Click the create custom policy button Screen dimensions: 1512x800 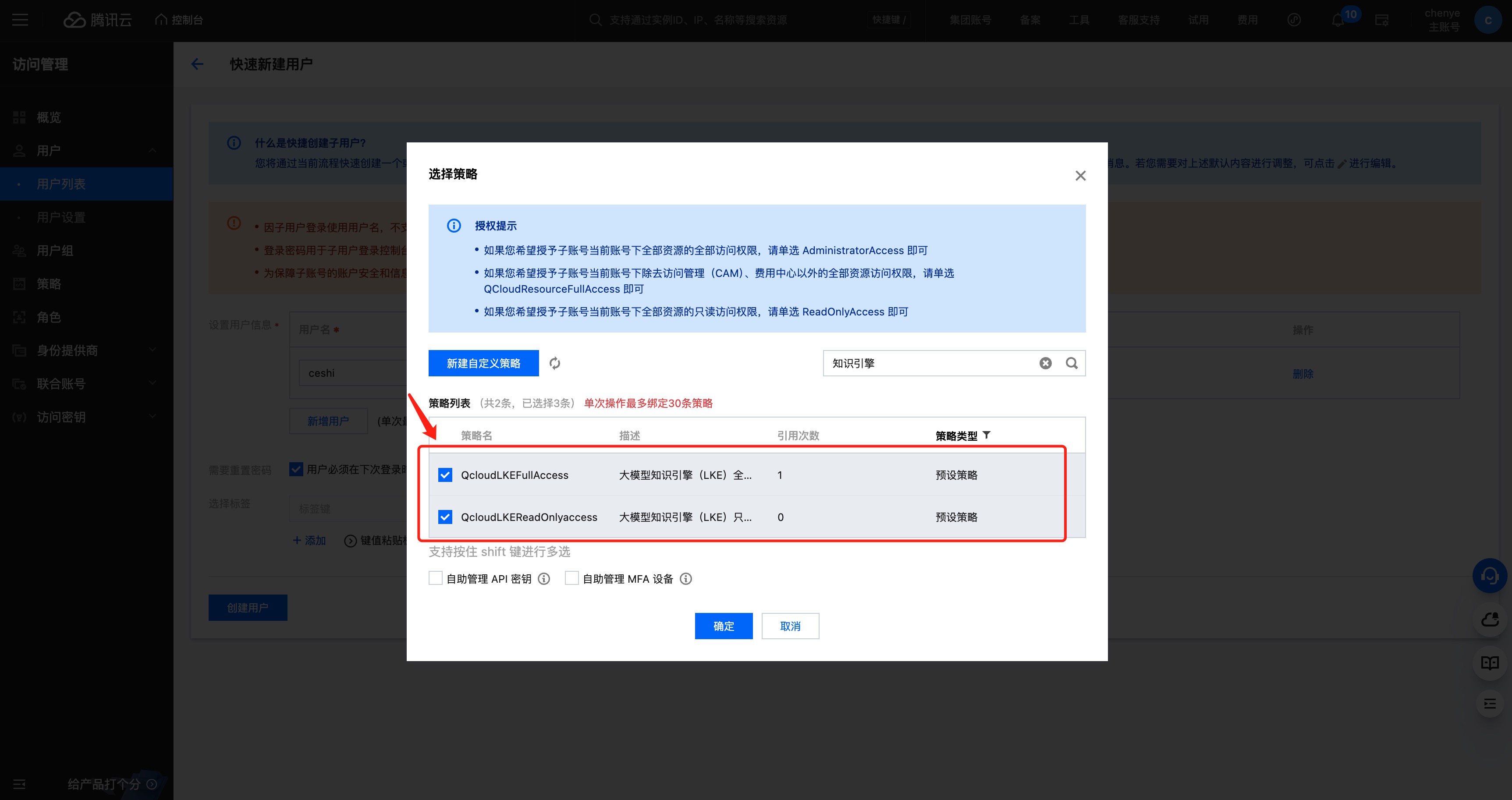(x=483, y=363)
